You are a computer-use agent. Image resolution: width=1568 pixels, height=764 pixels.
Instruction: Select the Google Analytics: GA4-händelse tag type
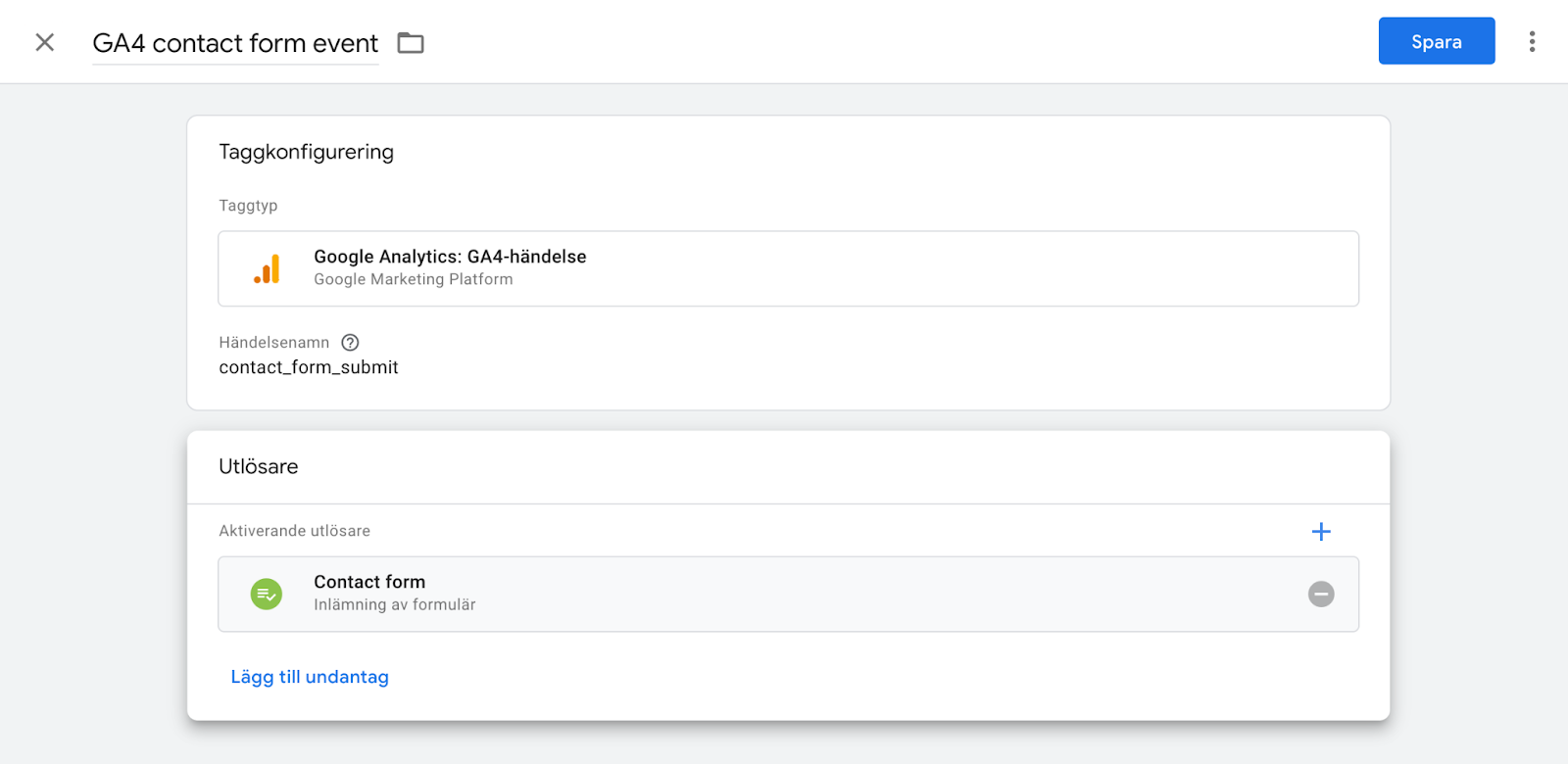click(450, 257)
